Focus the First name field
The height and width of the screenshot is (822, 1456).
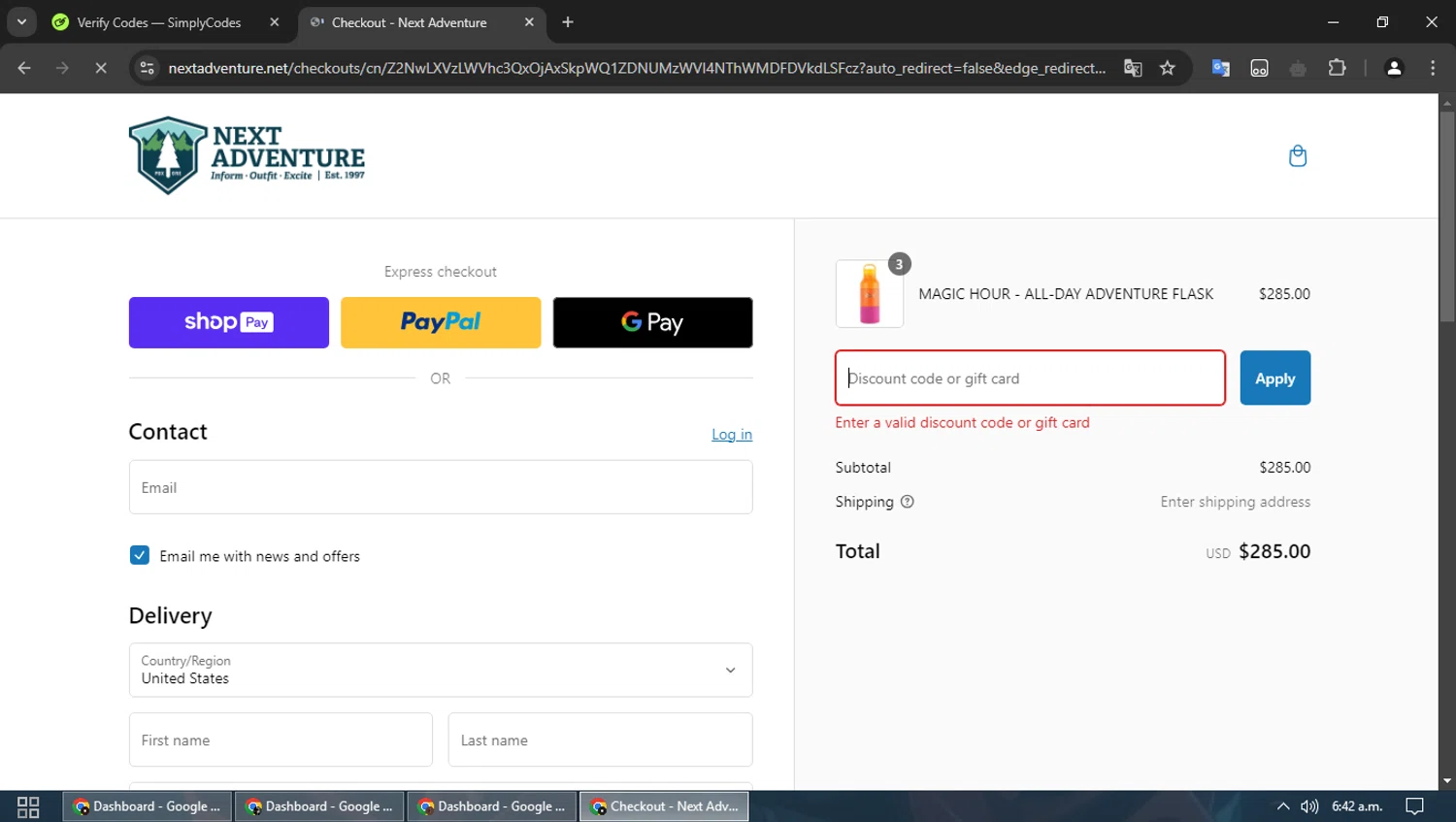(281, 740)
